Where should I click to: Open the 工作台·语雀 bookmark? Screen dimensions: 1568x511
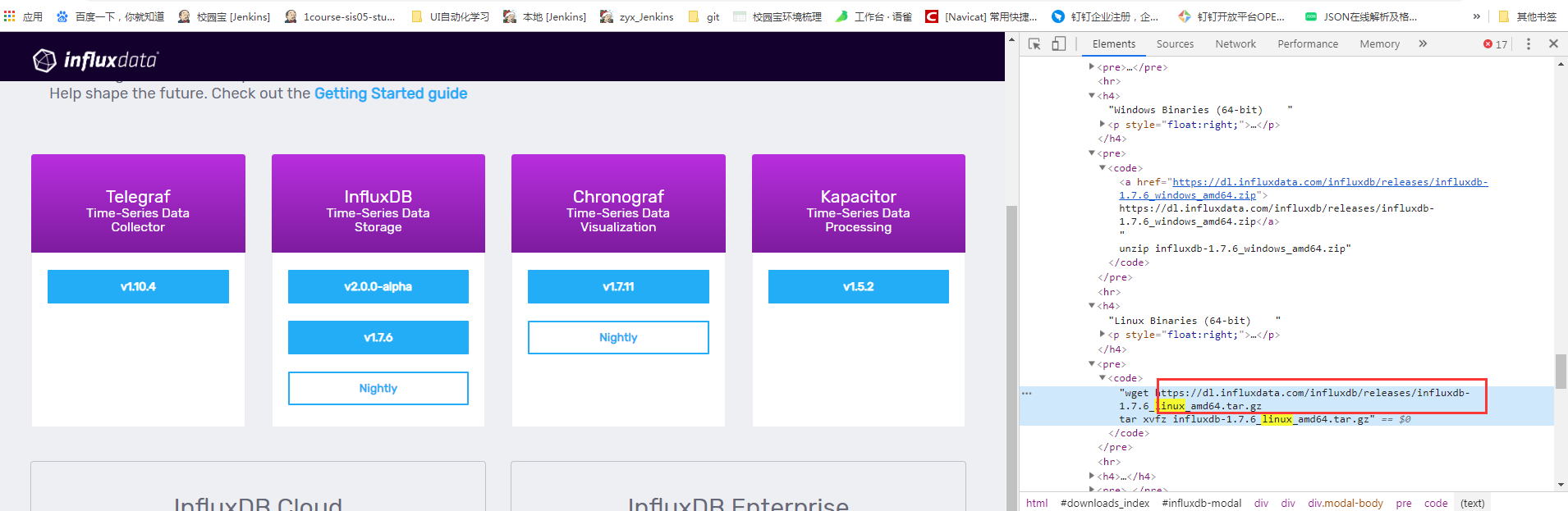click(874, 16)
